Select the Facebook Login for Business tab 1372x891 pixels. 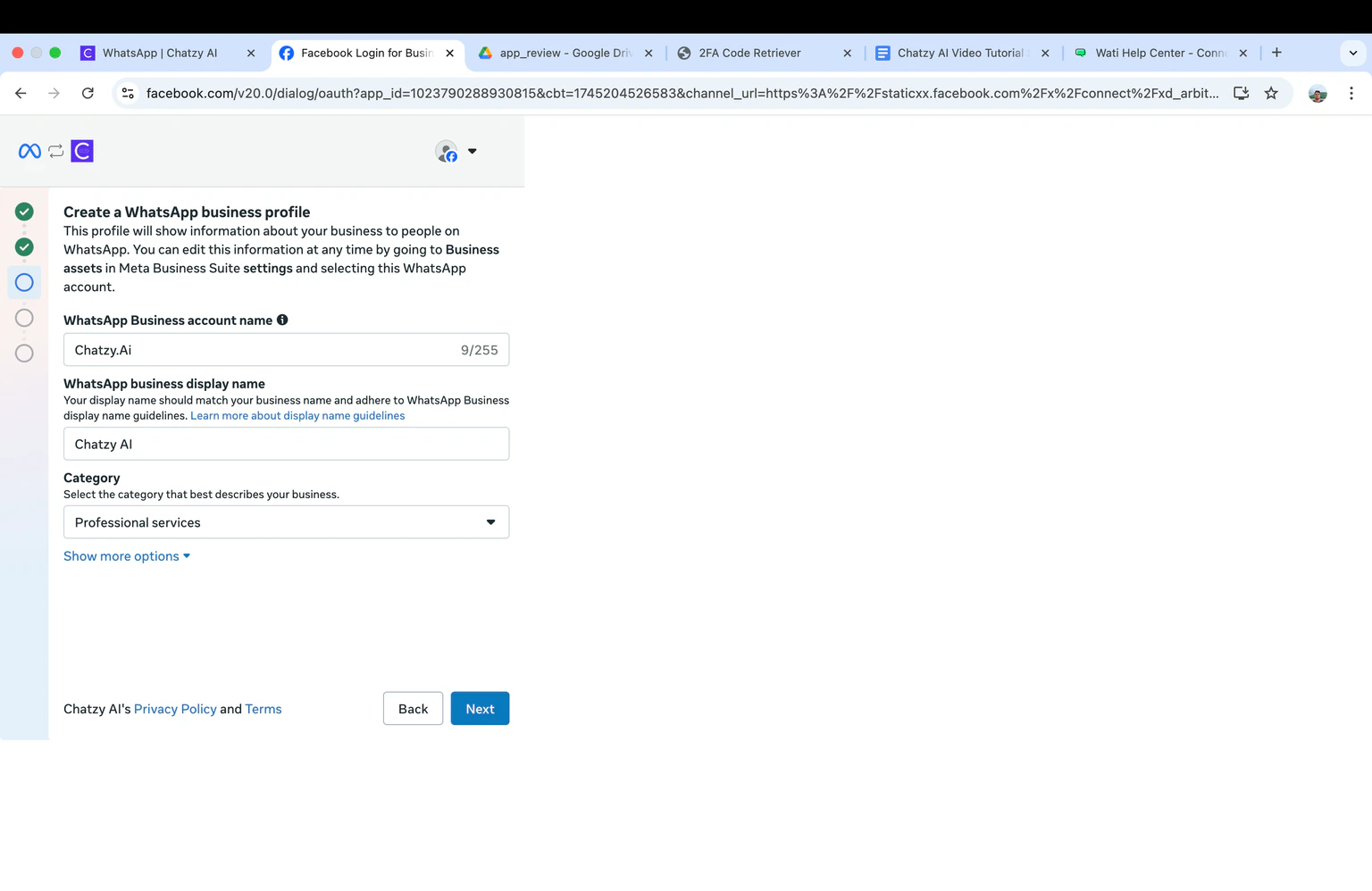pyautogui.click(x=366, y=54)
